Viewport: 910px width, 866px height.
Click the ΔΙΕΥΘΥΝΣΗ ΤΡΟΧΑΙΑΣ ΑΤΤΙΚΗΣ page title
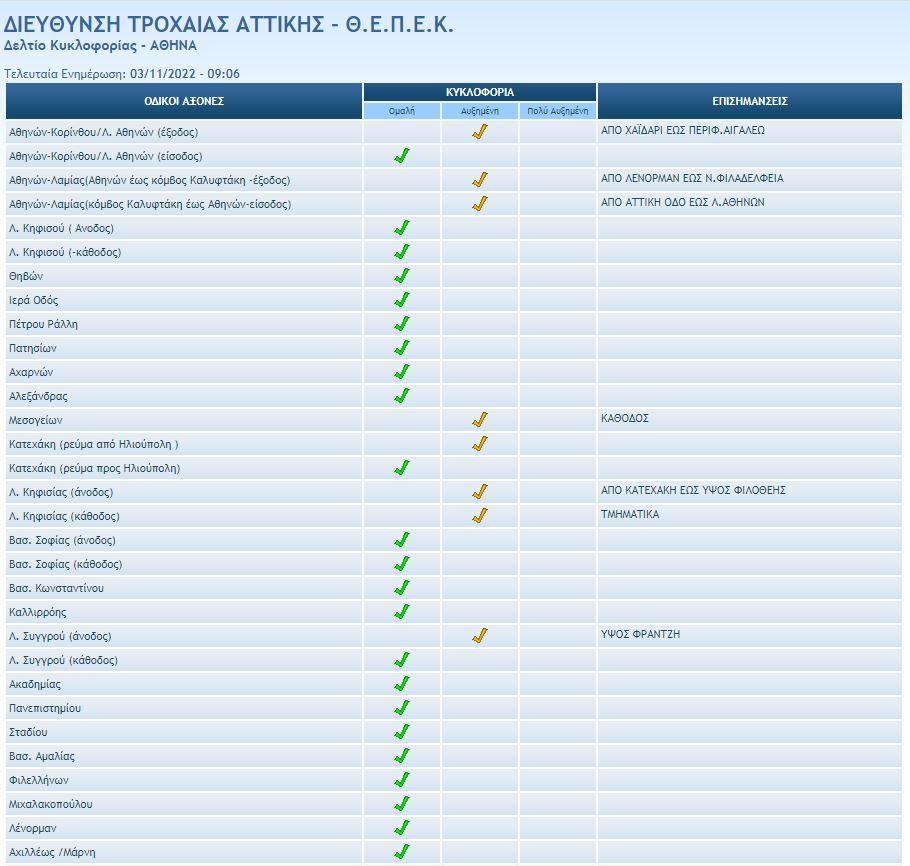point(229,25)
